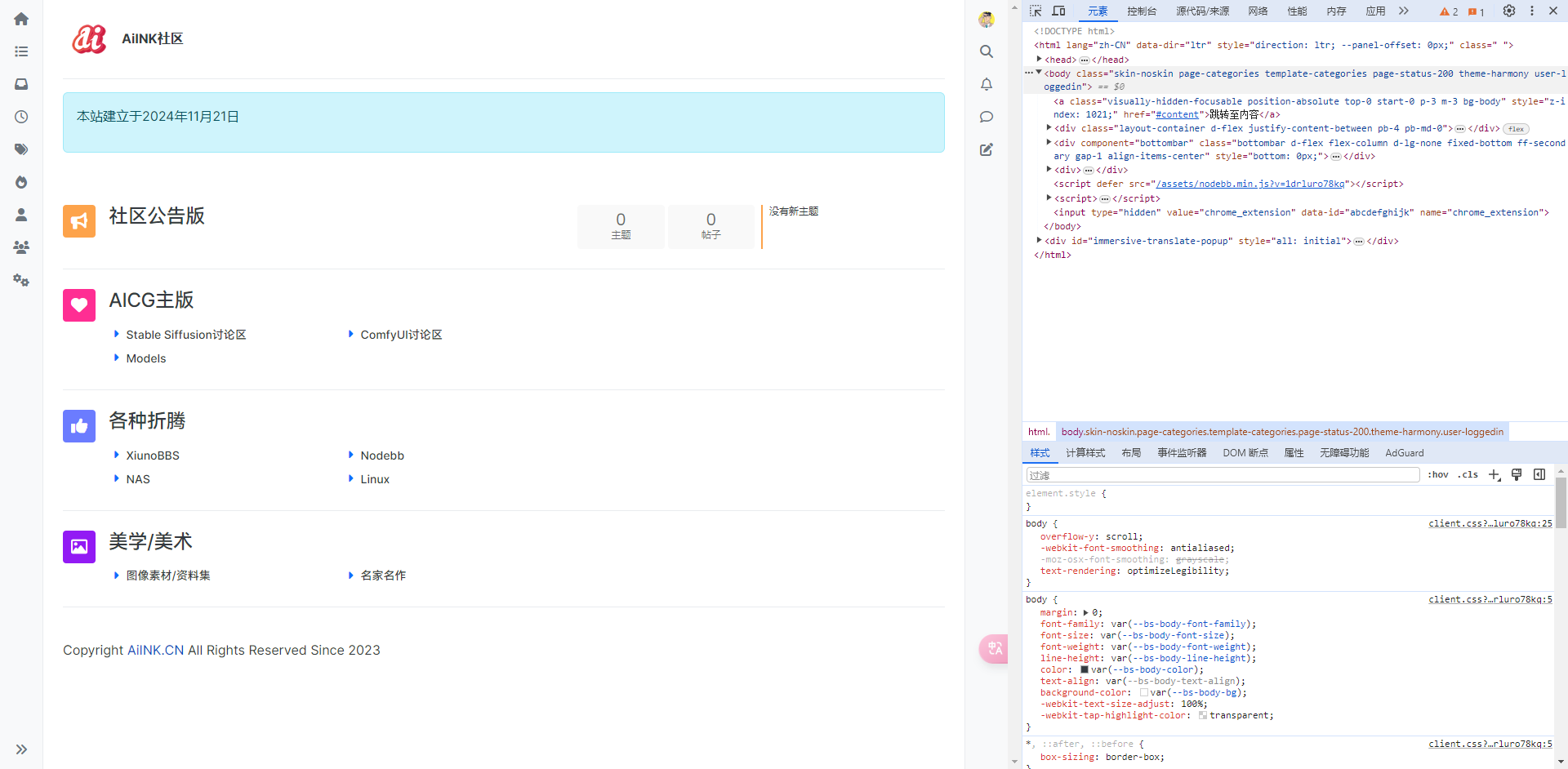Toggle the rendering emulation paintbrush icon

[x=1517, y=474]
